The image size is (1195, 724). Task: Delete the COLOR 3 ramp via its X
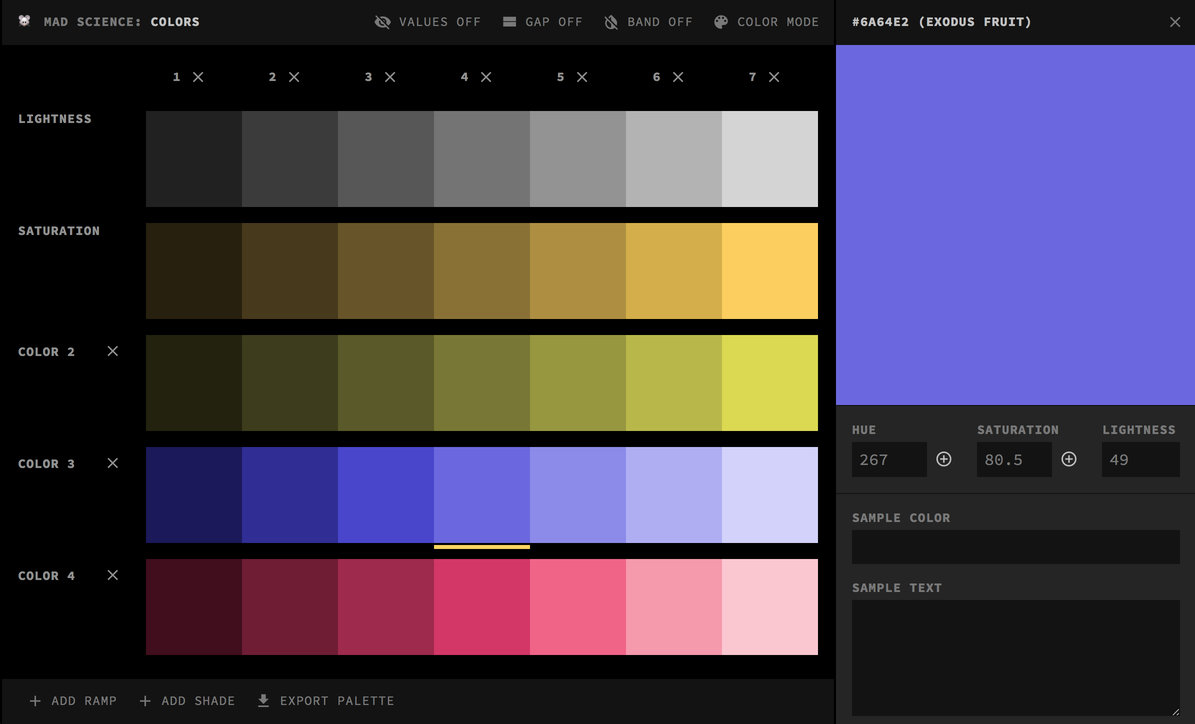pos(111,463)
